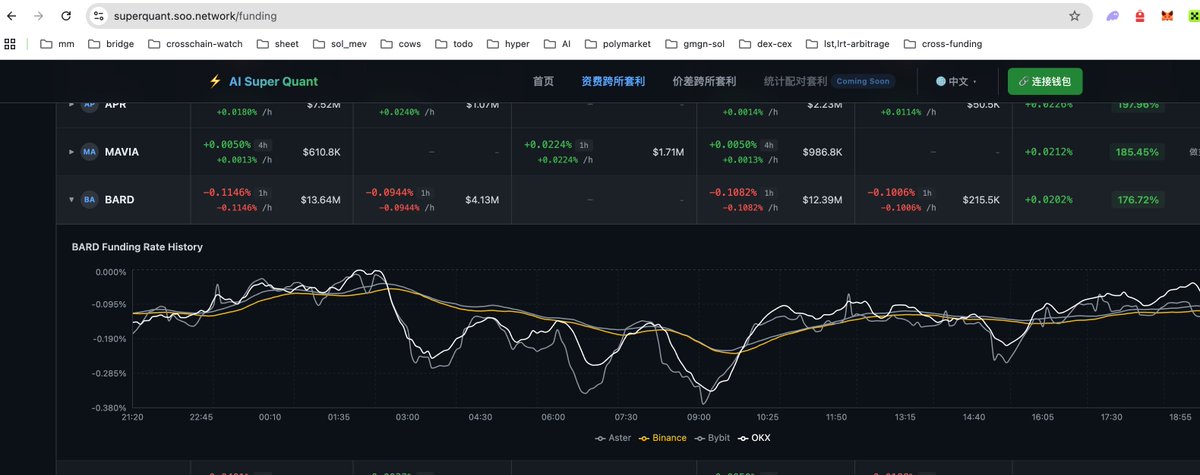Toggle the Bybit series in chart legend
The width and height of the screenshot is (1200, 475).
point(711,438)
